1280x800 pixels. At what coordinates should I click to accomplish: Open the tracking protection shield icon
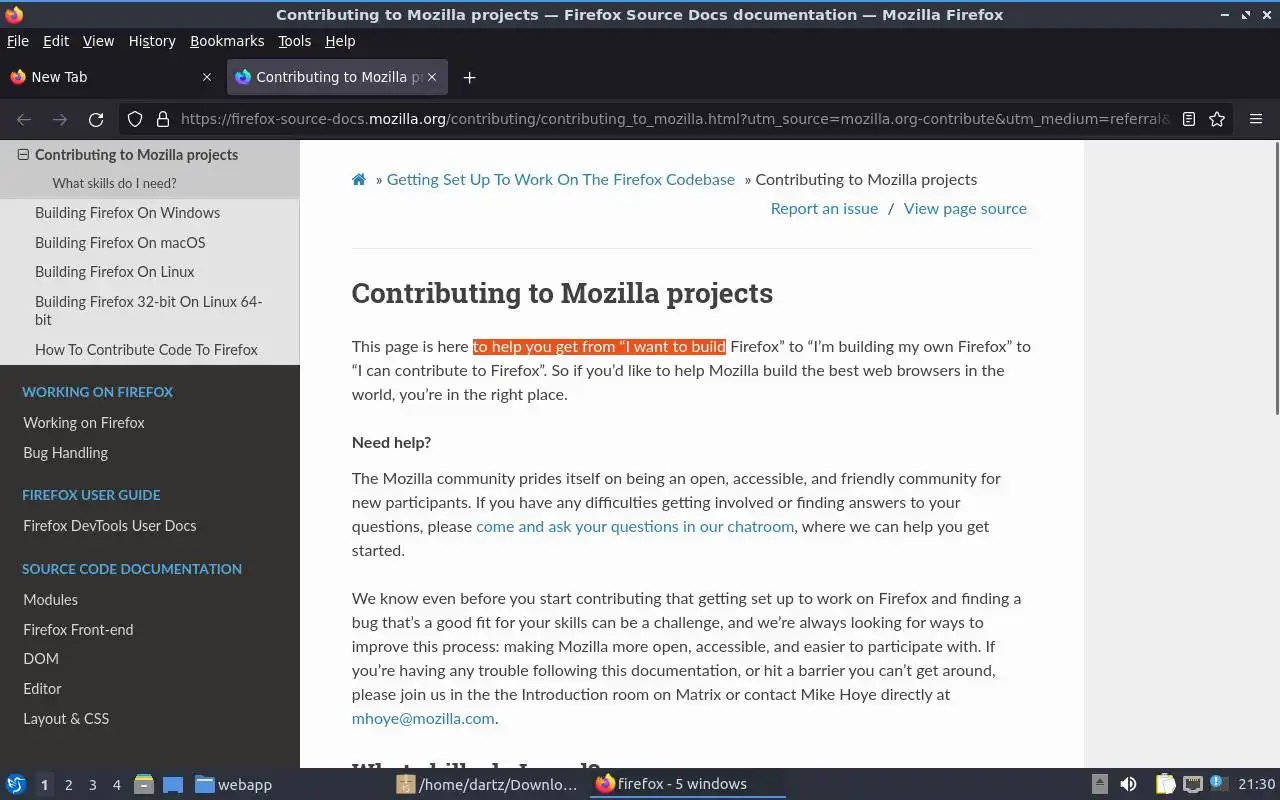click(135, 119)
